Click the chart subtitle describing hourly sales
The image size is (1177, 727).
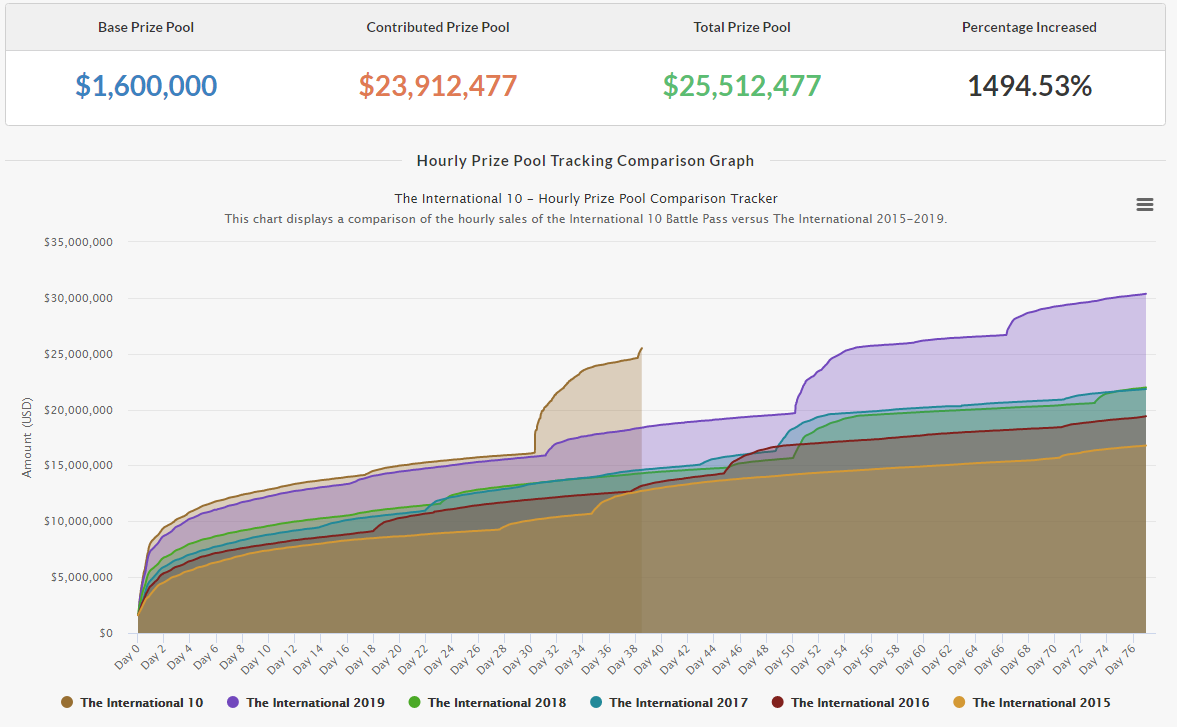pyautogui.click(x=585, y=219)
